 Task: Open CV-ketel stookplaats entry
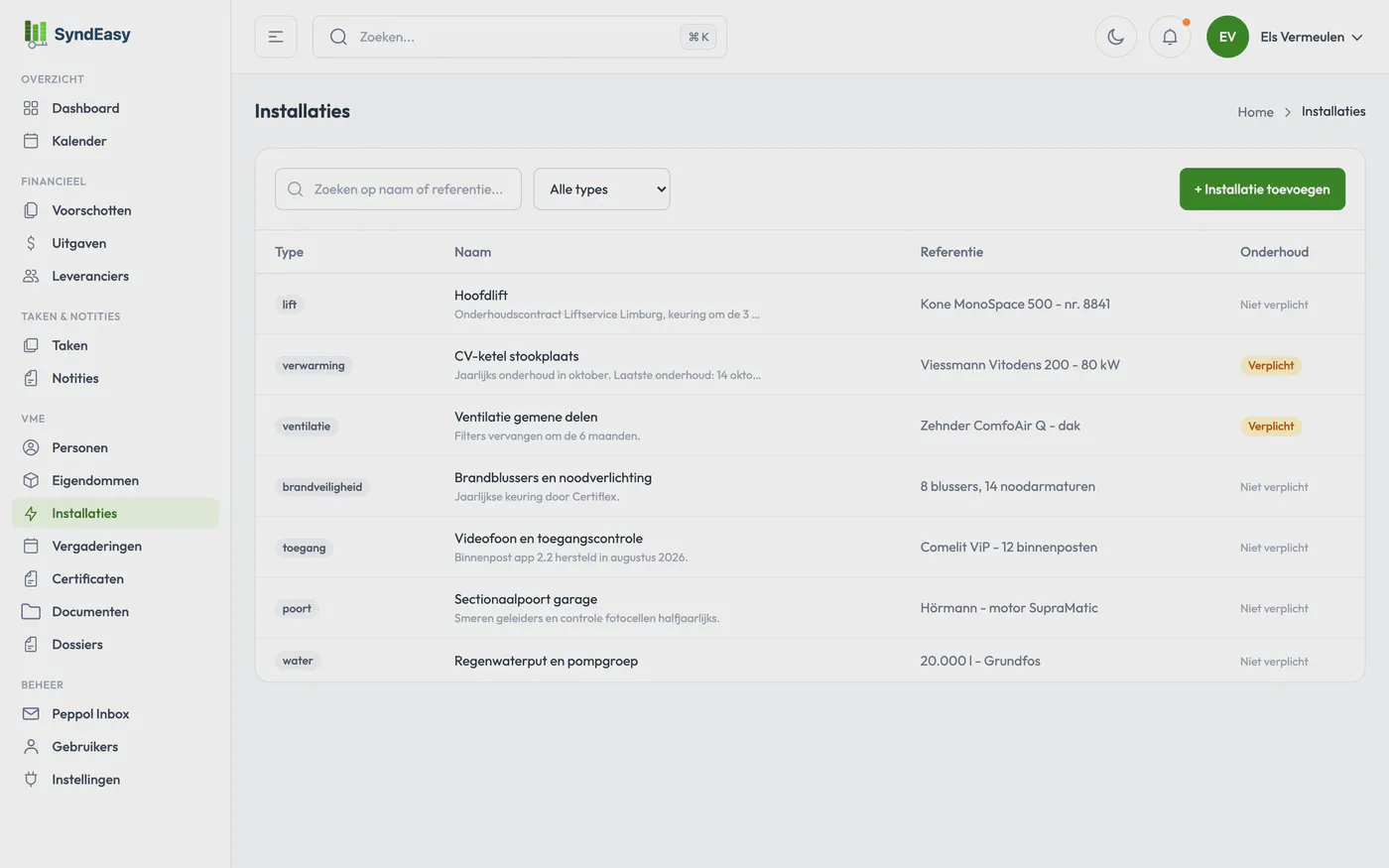tap(810, 365)
